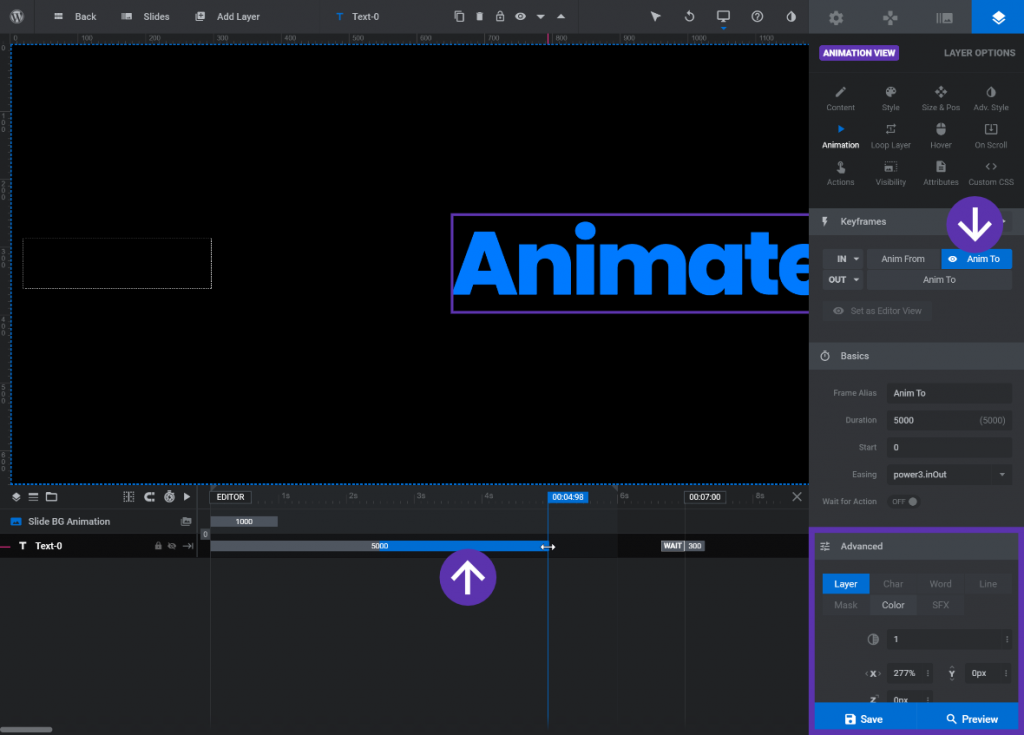This screenshot has width=1024, height=735.
Task: Toggle Wait for Action off switch
Action: [x=902, y=501]
